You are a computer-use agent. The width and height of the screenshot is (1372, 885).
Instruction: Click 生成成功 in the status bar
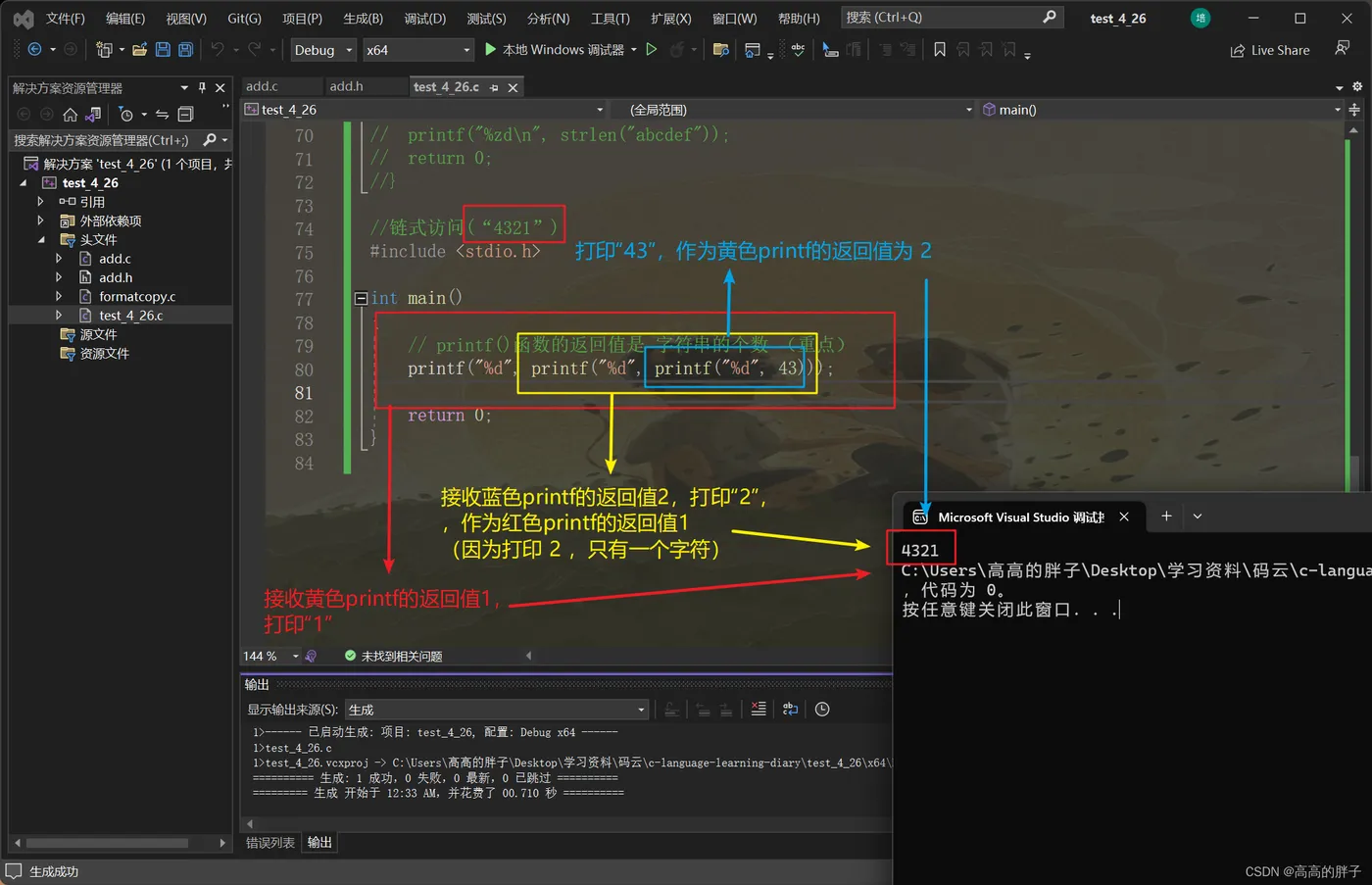(54, 871)
